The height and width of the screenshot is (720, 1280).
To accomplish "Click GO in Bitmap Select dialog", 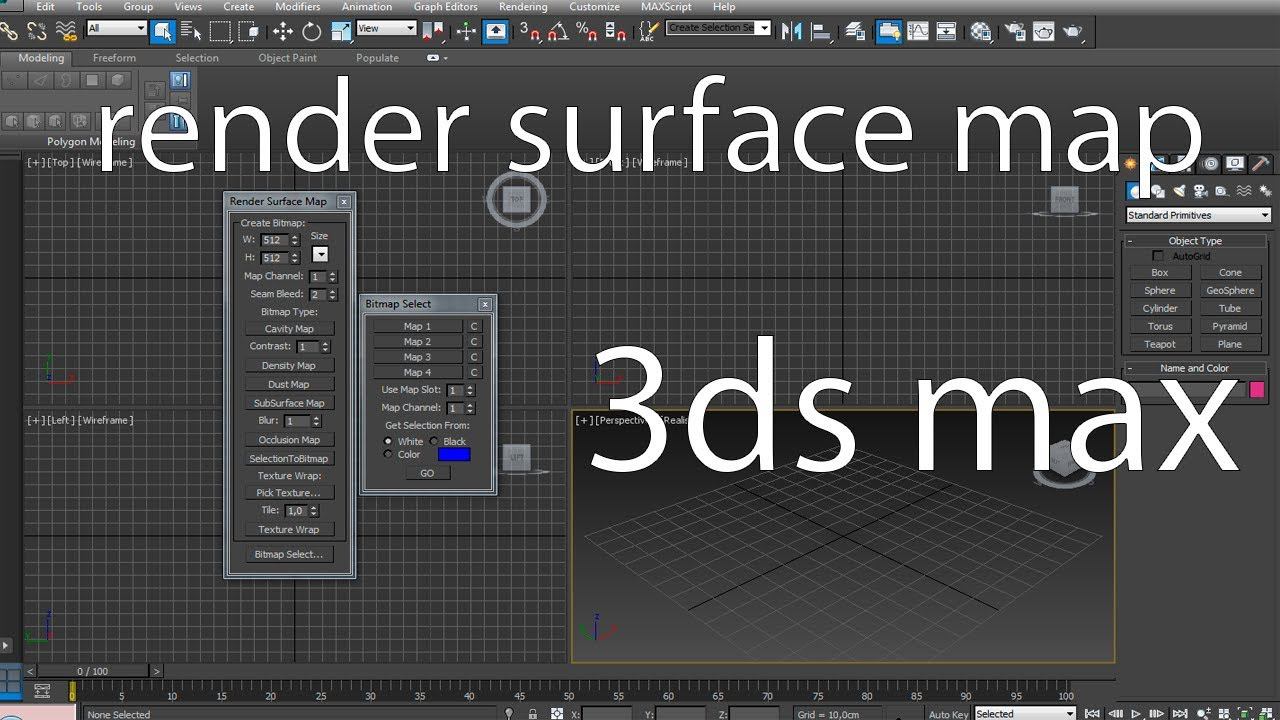I will (x=427, y=473).
